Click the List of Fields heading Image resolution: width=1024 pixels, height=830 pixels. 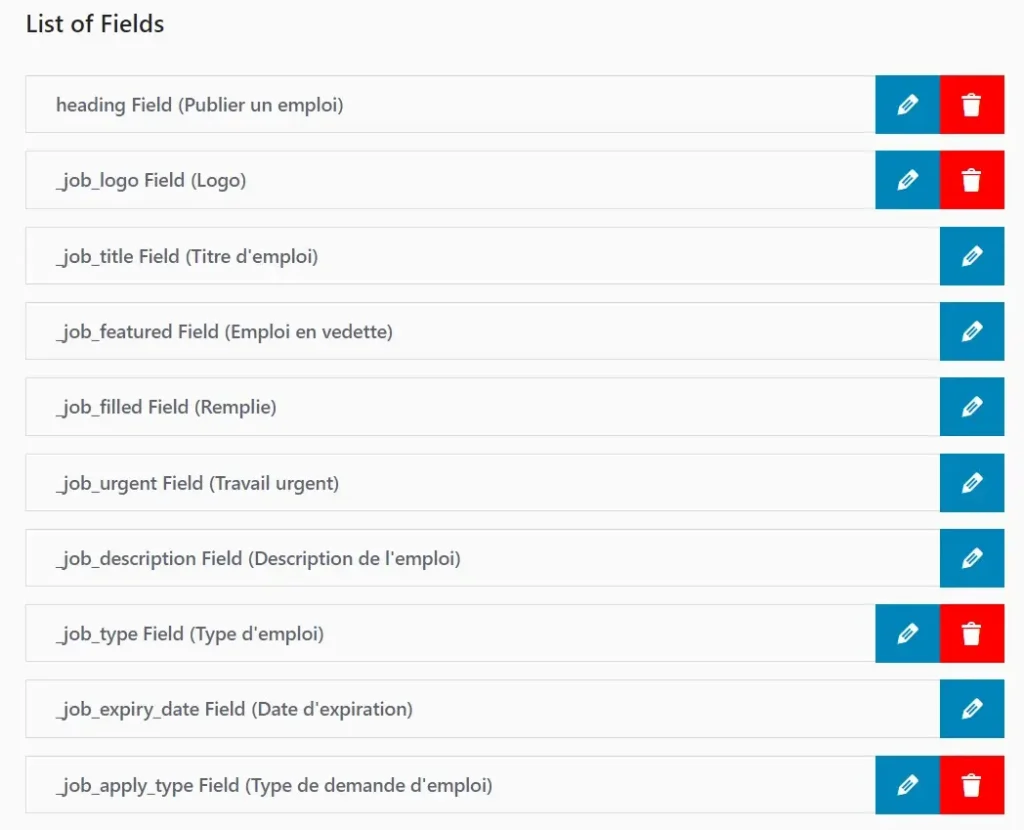tap(94, 24)
